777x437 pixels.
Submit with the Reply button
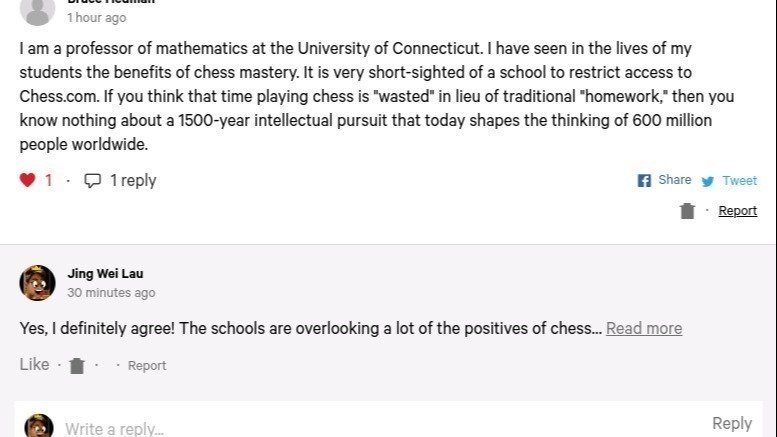[732, 423]
